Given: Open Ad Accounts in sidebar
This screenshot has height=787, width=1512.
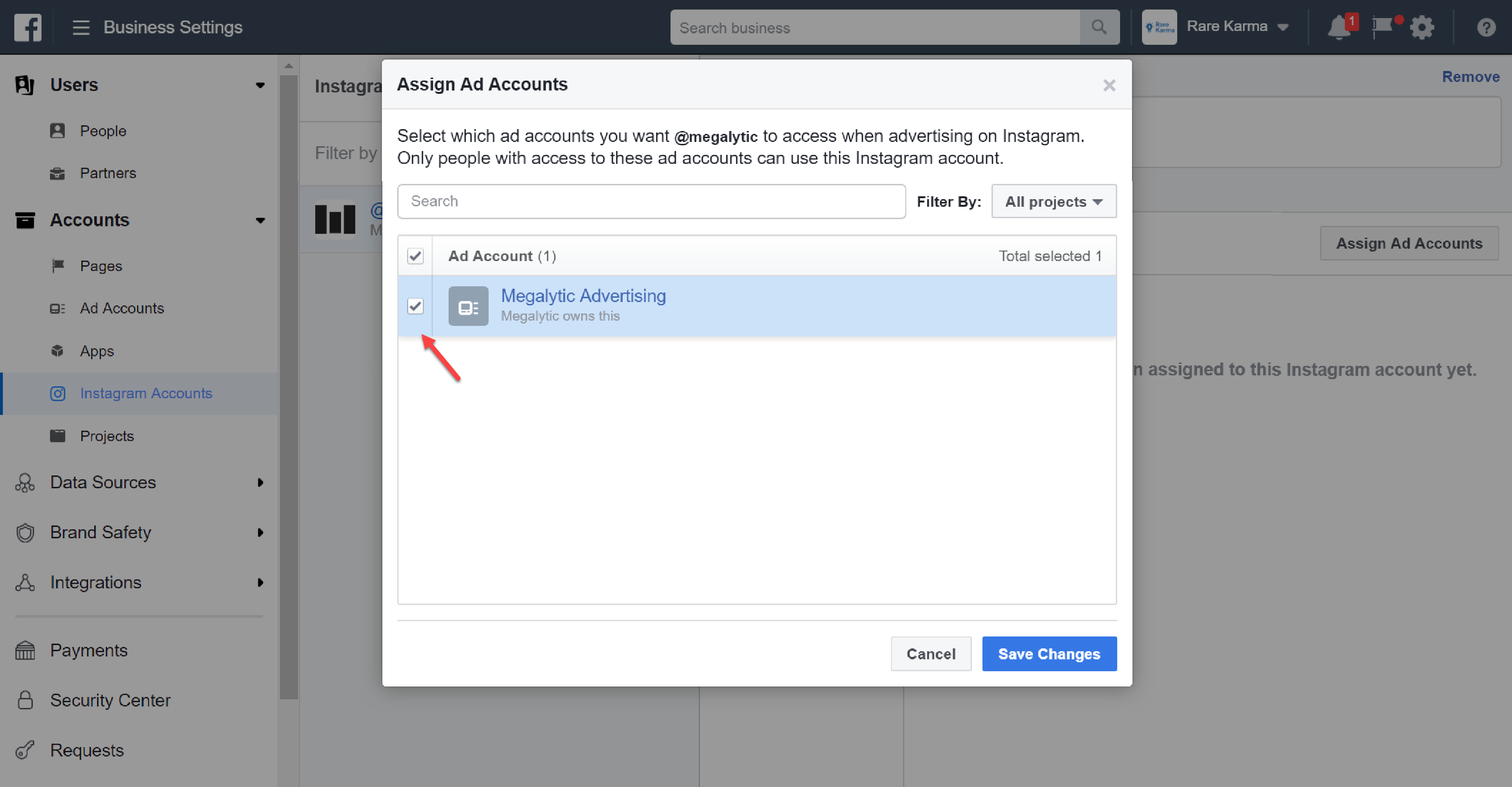Looking at the screenshot, I should (121, 308).
